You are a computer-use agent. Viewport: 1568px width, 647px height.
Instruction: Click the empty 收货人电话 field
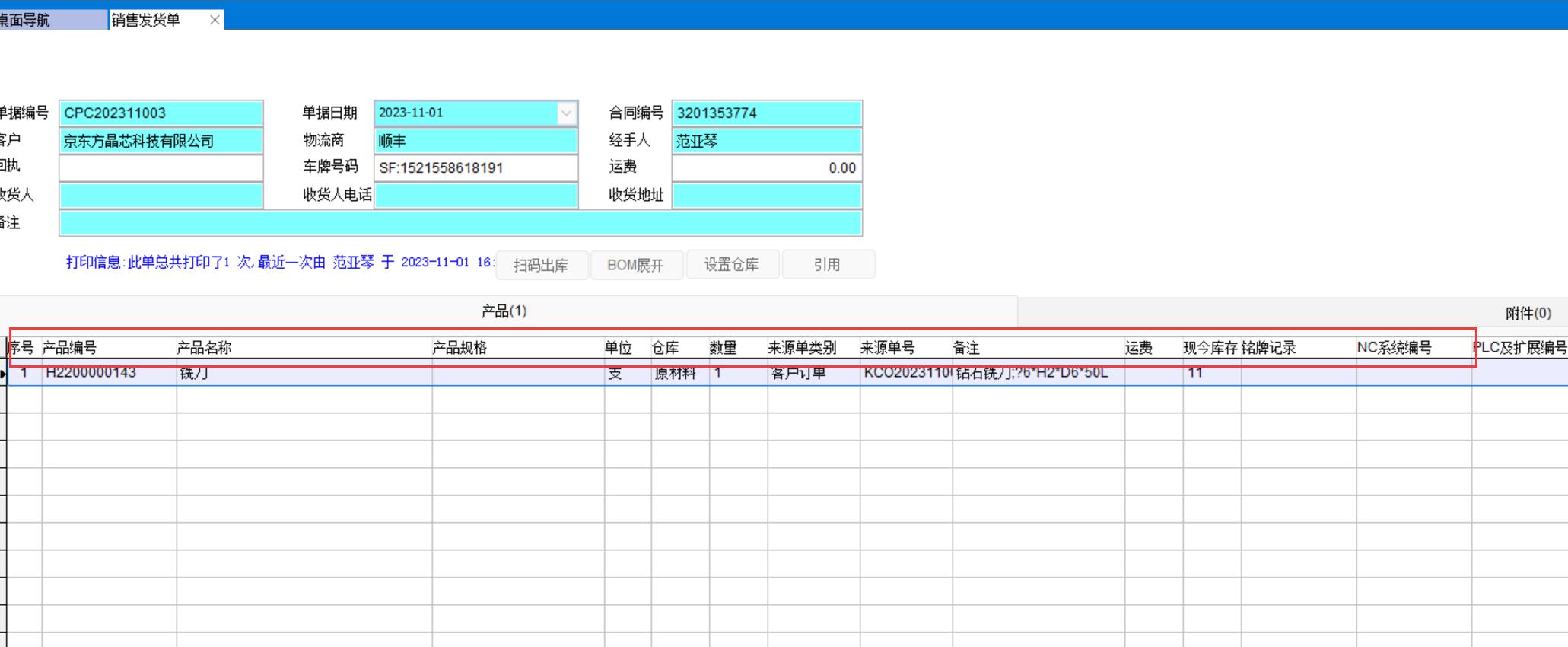tap(475, 196)
